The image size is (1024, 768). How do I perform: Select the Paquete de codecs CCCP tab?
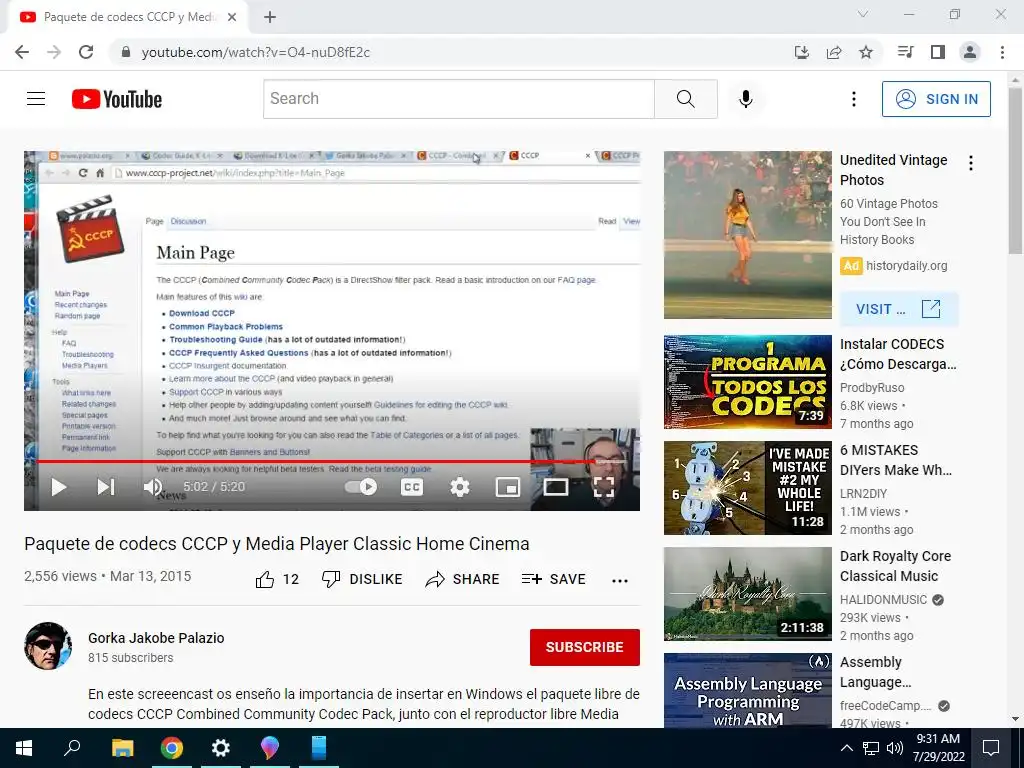pos(129,17)
